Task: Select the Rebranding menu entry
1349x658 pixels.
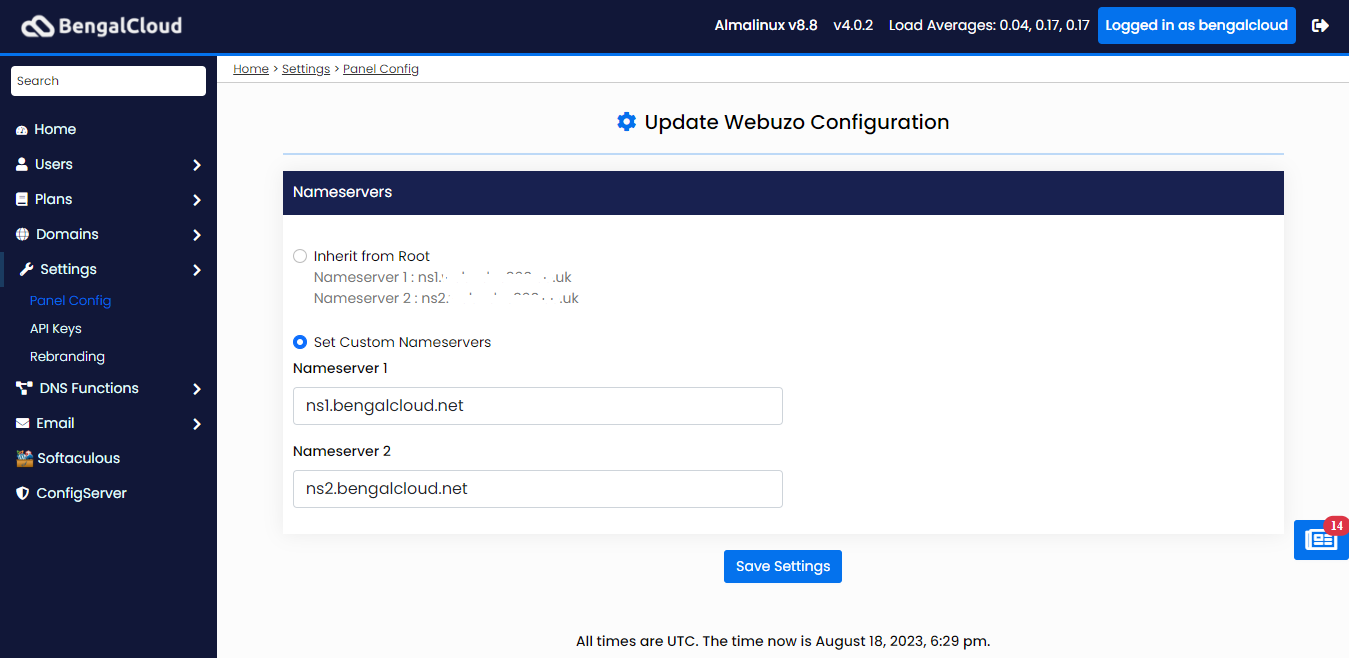Action: tap(67, 356)
